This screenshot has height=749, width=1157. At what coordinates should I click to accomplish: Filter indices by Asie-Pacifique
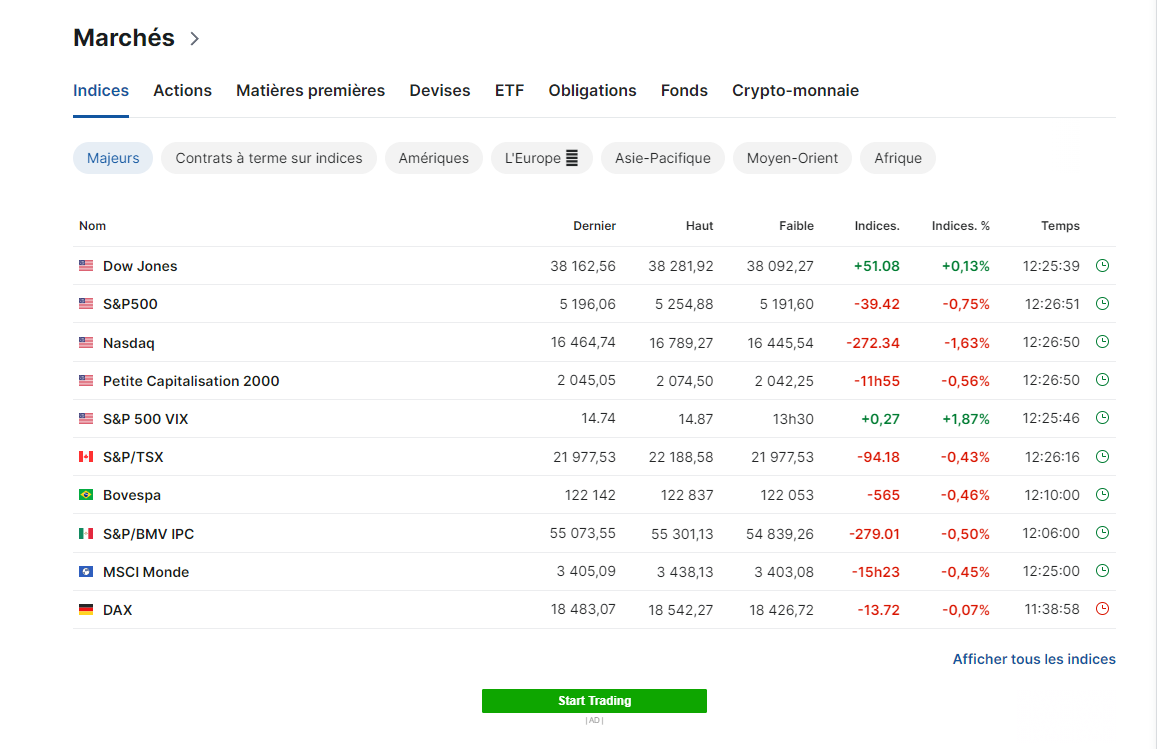(x=663, y=158)
